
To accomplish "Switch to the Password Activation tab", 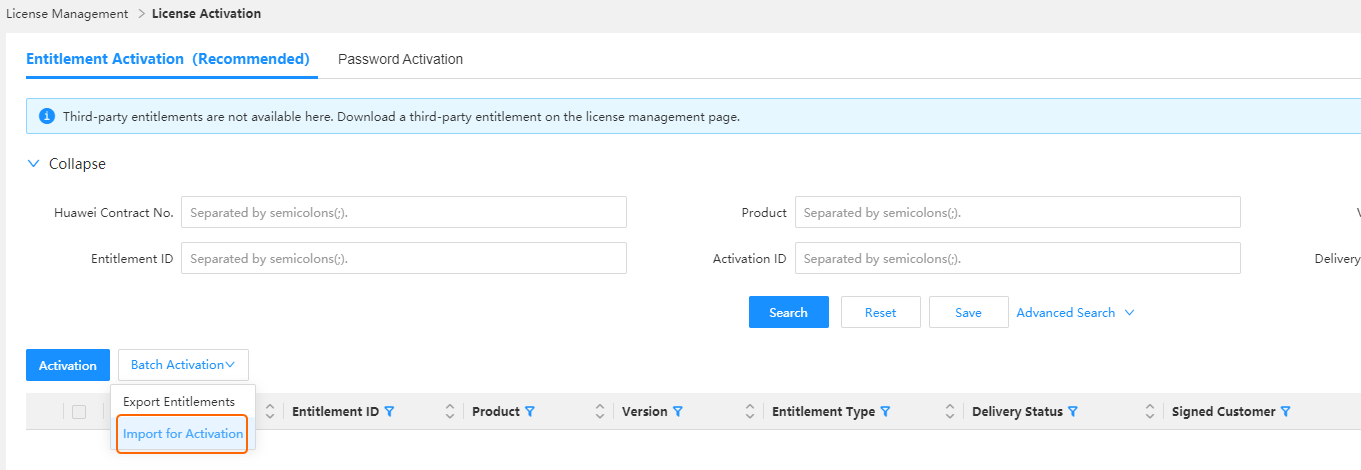I will pos(400,59).
